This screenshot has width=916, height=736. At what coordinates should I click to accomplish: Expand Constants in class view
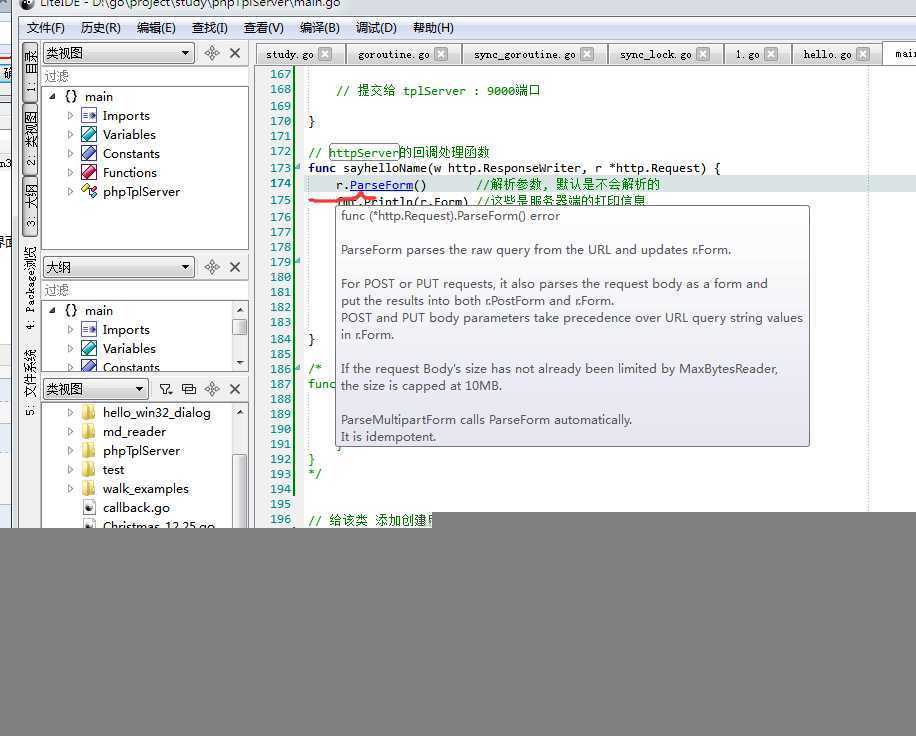point(71,154)
